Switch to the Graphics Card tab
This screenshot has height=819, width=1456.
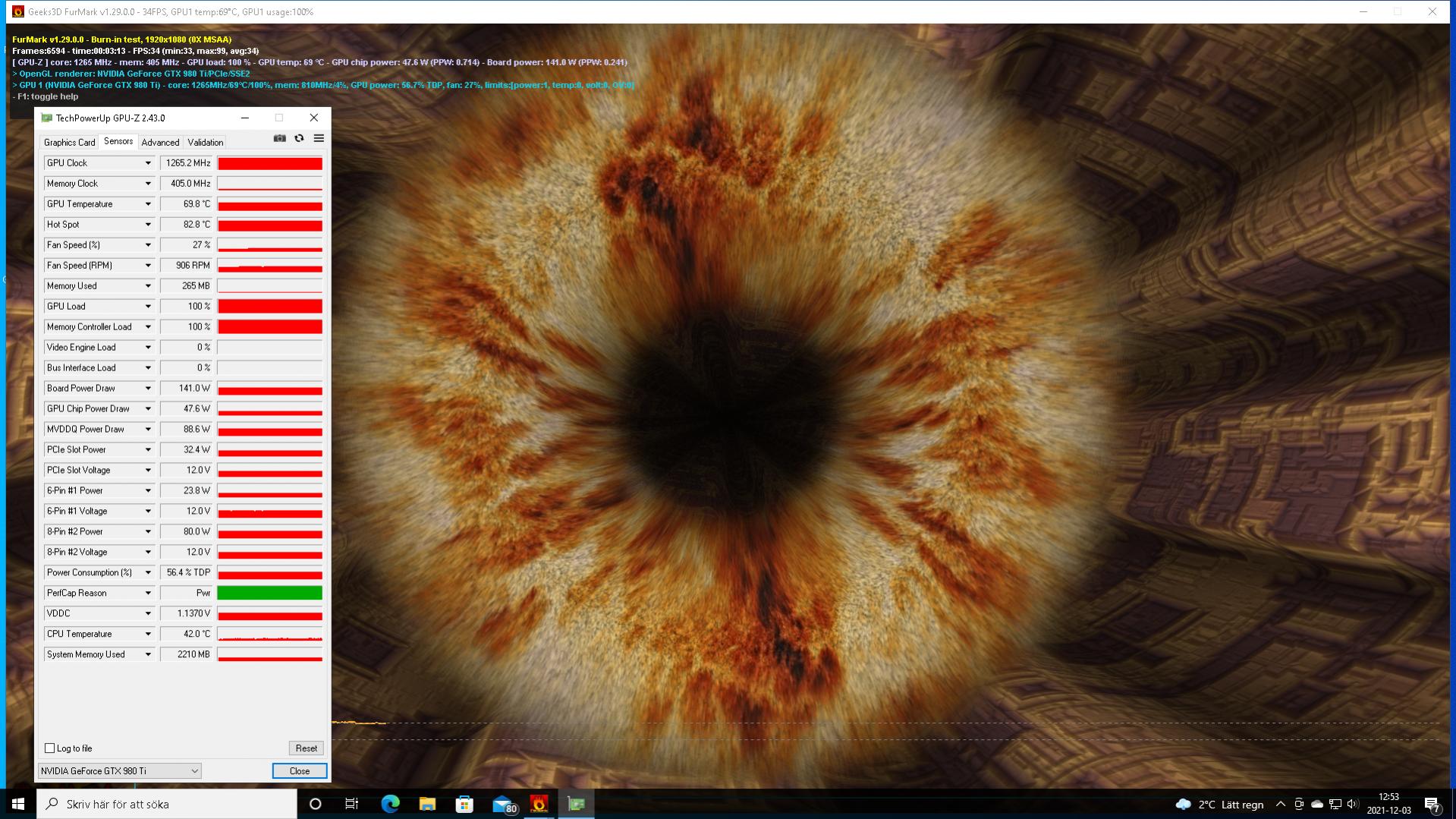click(x=69, y=142)
